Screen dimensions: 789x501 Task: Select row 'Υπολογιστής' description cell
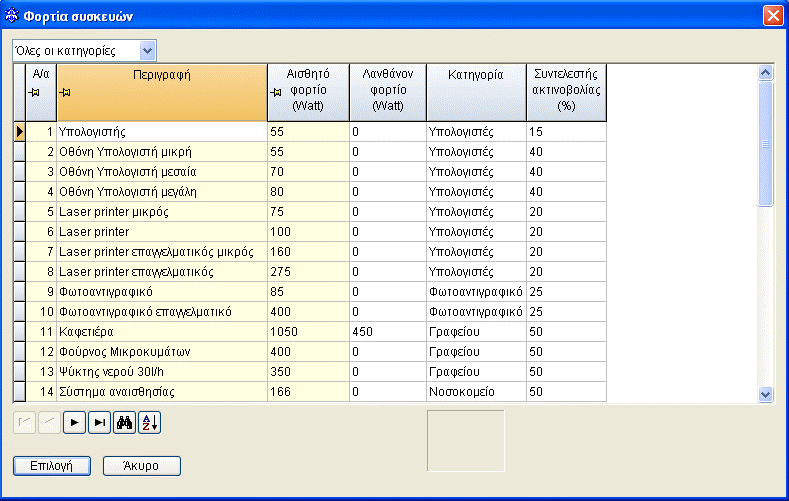click(x=162, y=132)
